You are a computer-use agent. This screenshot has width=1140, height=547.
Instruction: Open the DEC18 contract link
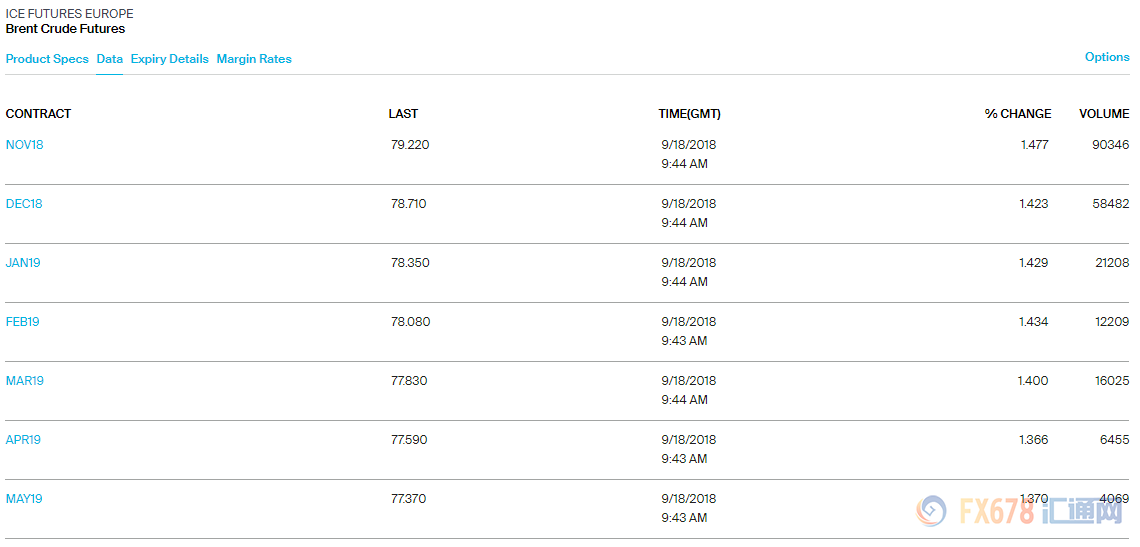[x=24, y=204]
